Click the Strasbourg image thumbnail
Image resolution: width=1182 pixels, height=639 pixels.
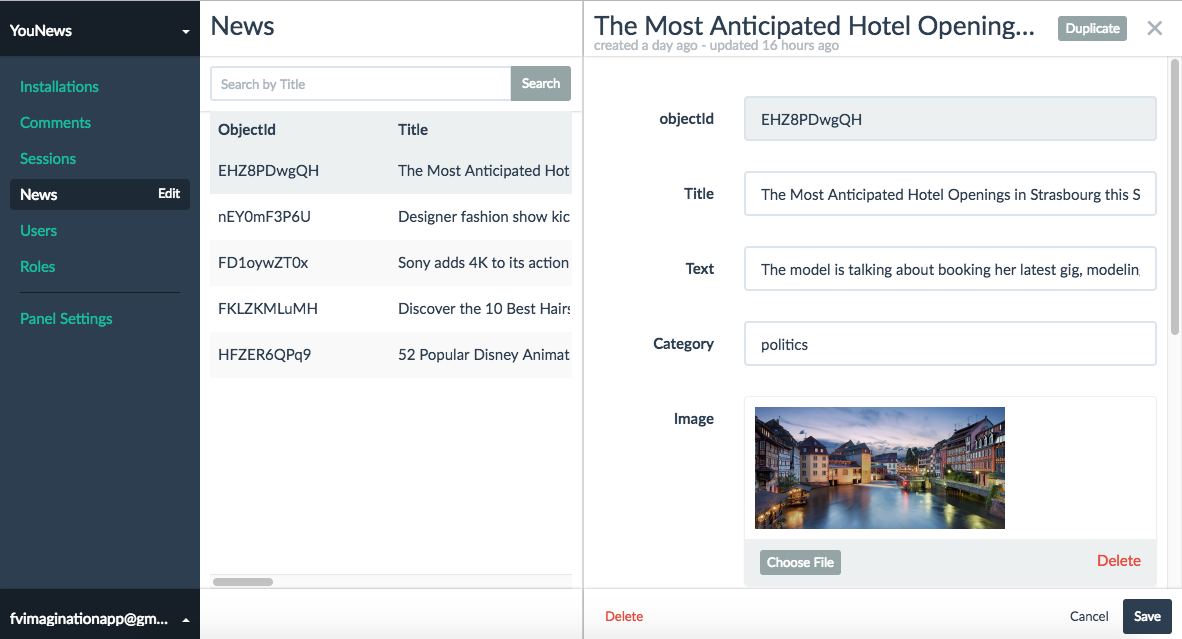click(x=880, y=468)
